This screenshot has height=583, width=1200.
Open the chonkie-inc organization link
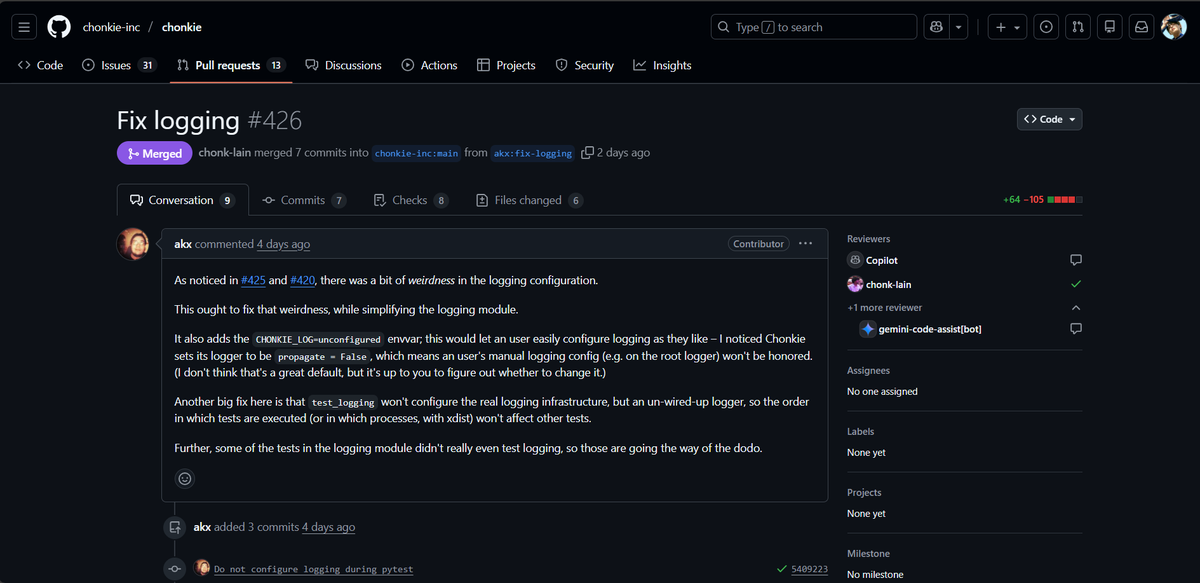point(111,27)
